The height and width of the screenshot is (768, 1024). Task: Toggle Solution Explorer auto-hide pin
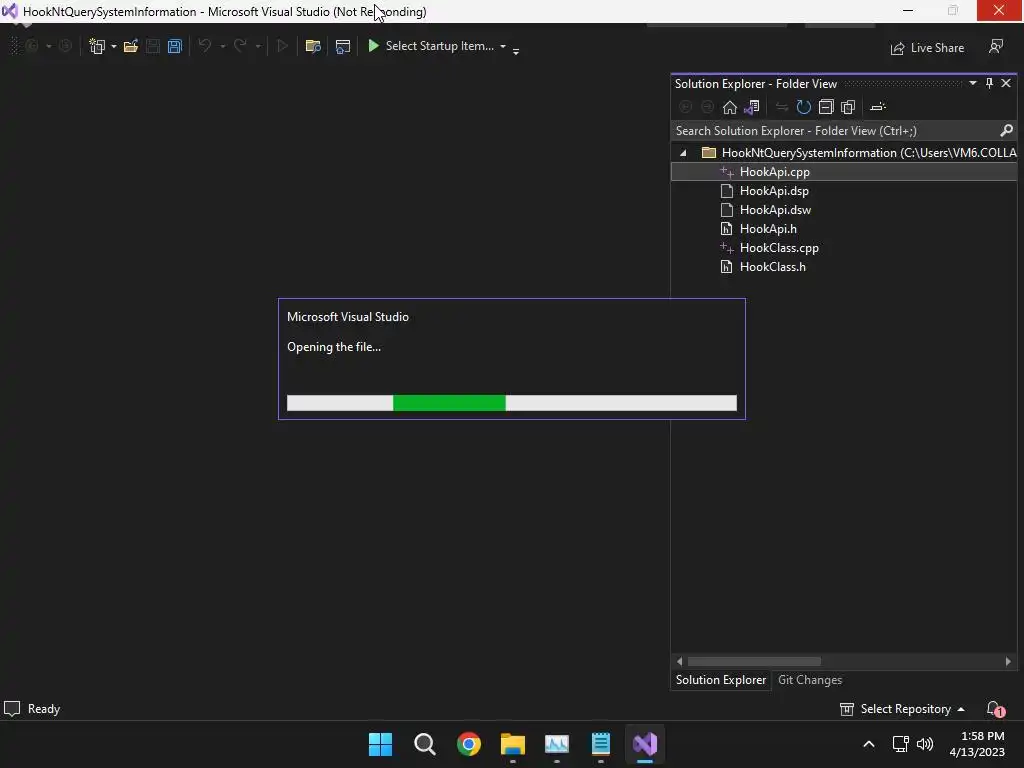989,83
